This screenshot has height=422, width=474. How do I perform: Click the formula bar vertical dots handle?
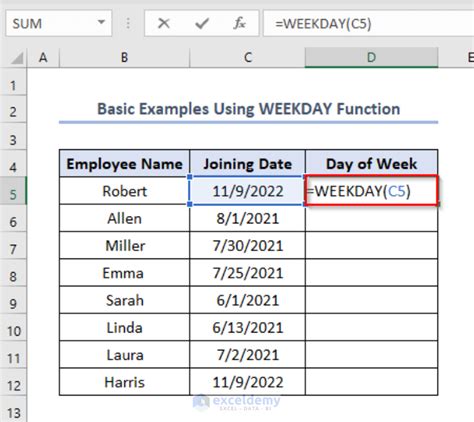(128, 24)
